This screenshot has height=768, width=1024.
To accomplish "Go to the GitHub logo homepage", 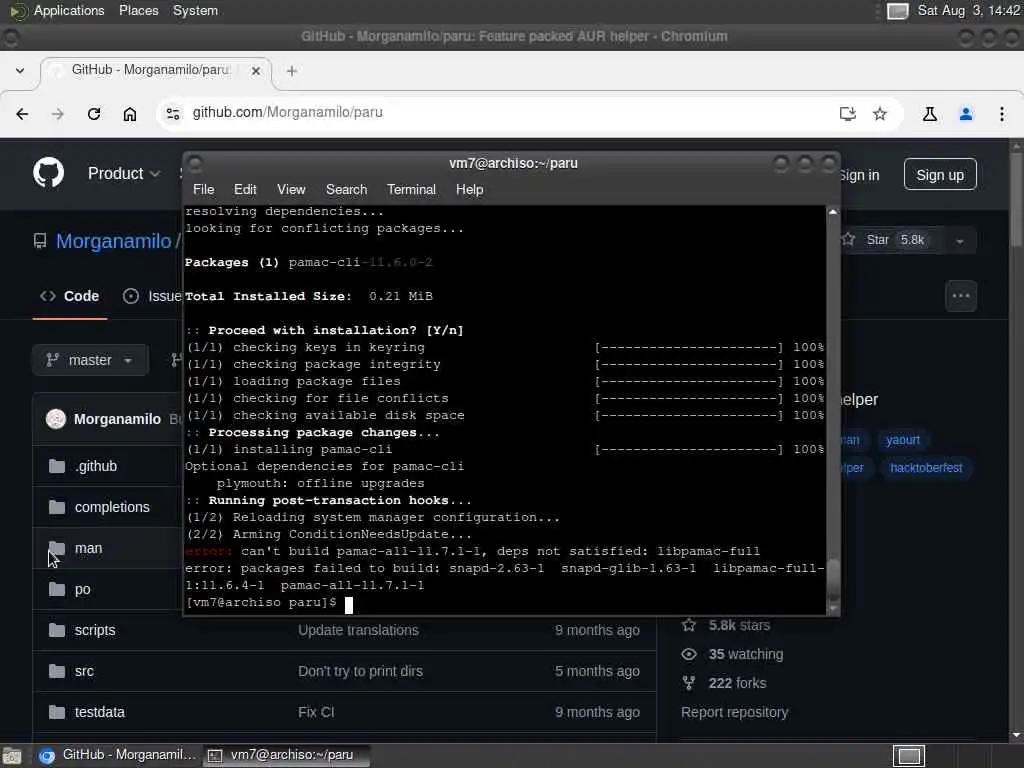I will point(48,173).
